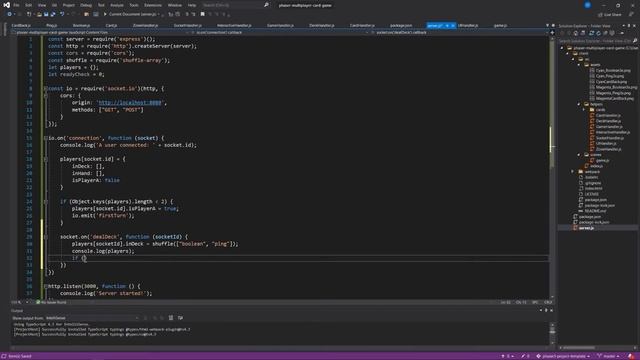Image resolution: width=640 pixels, height=360 pixels.
Task: Open the Extensions menu
Action: click(153, 5)
